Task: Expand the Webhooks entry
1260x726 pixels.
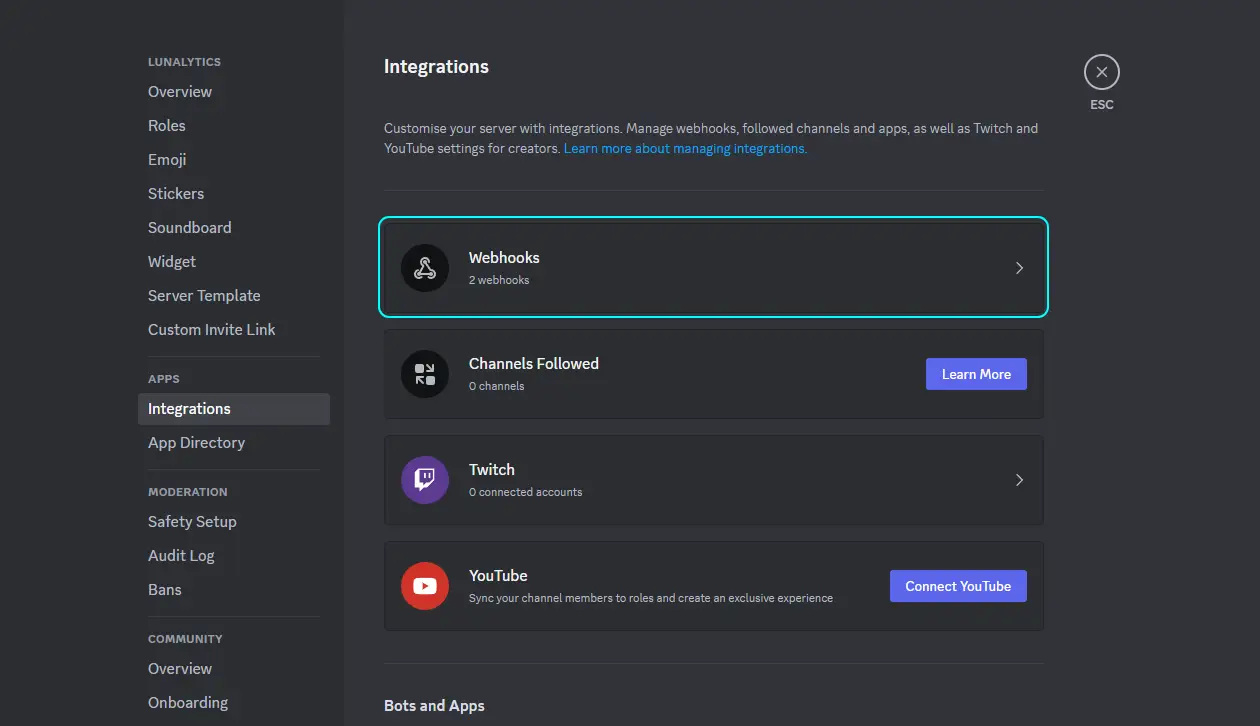Action: point(1019,267)
